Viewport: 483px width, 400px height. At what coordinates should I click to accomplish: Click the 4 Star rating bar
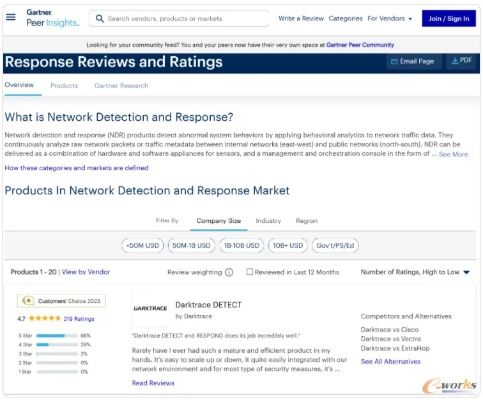tap(57, 345)
